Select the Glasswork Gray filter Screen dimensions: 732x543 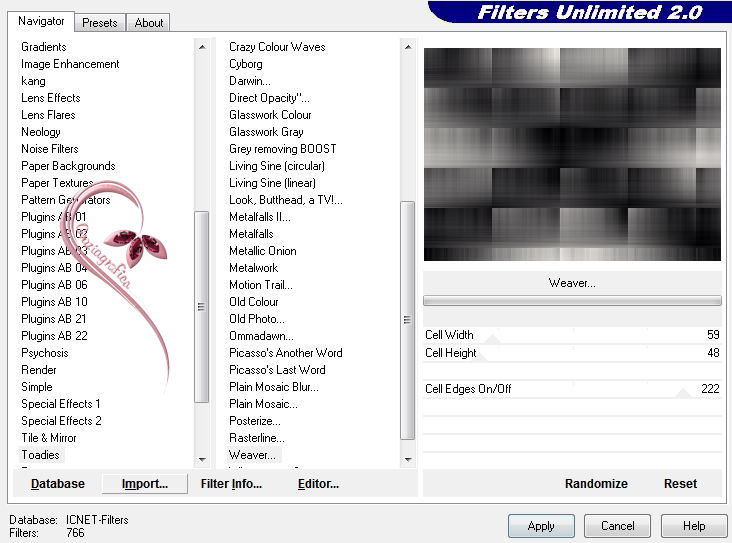(x=266, y=132)
